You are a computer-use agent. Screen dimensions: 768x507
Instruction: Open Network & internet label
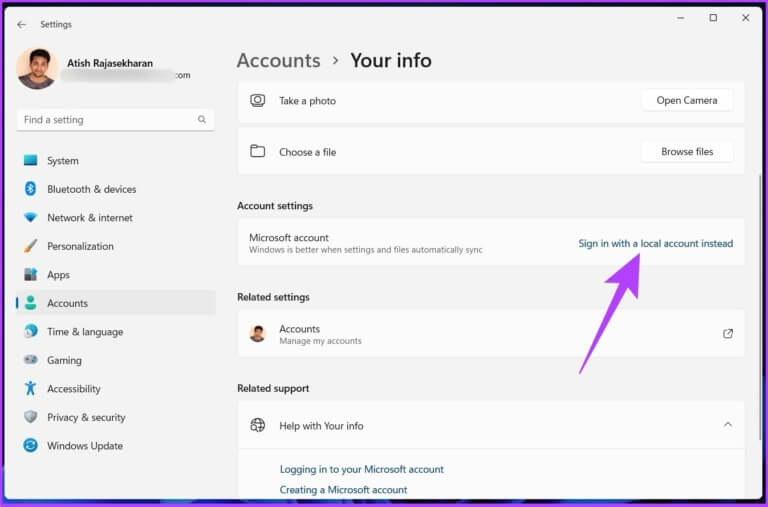coord(90,217)
